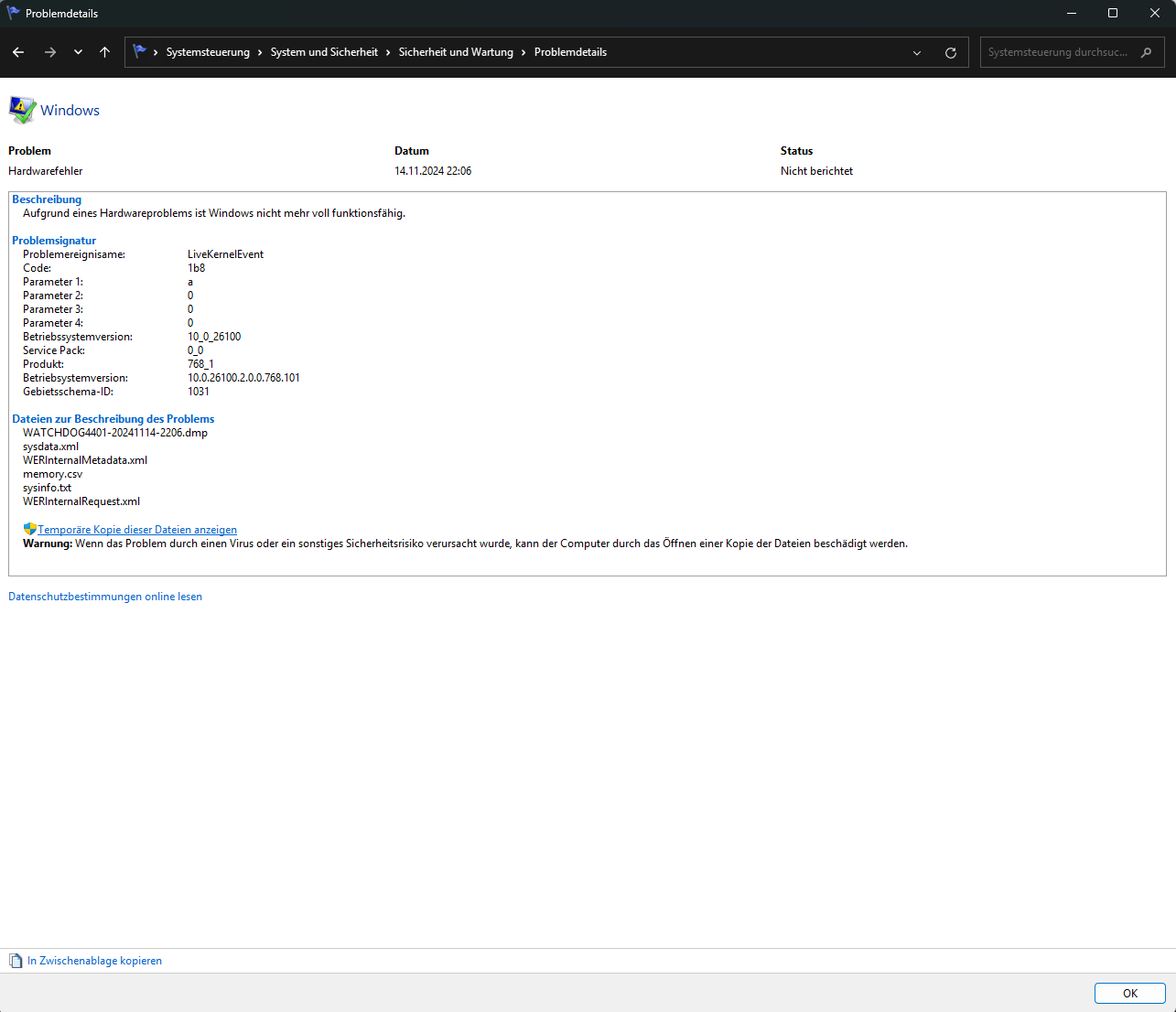
Task: Open address bar history dropdown
Action: click(x=917, y=53)
